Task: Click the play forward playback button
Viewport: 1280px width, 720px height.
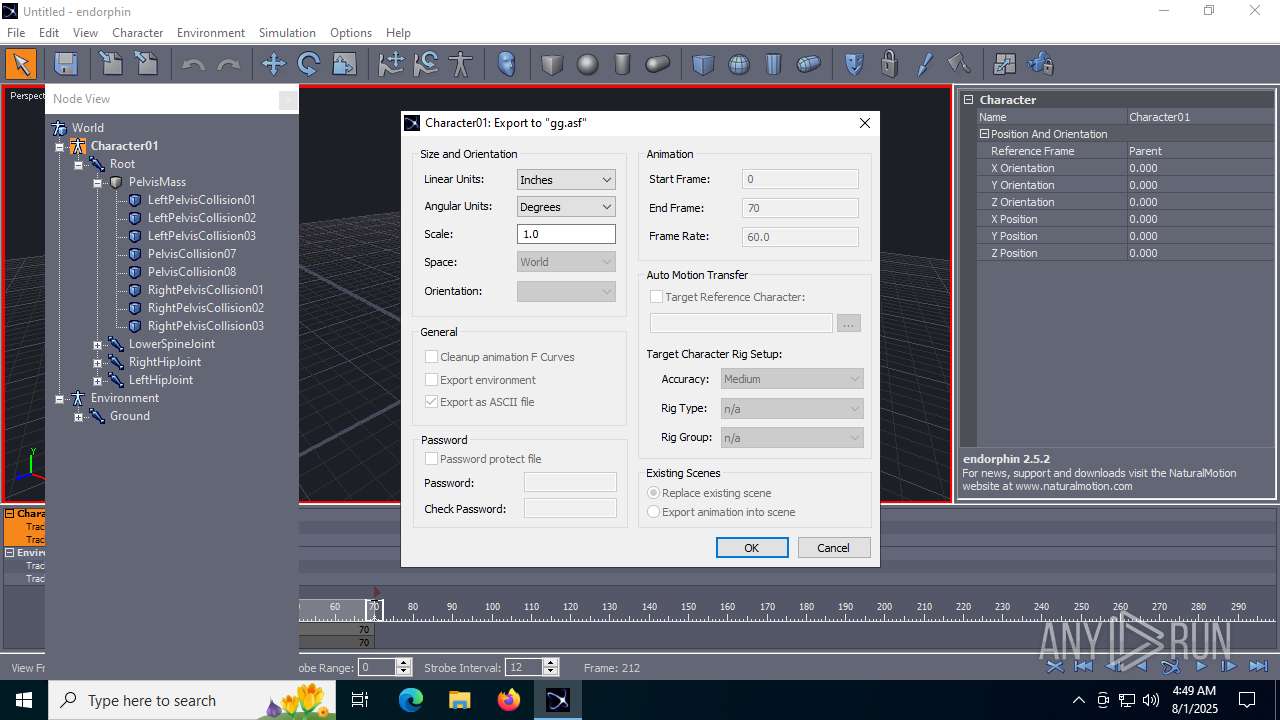Action: [1201, 666]
